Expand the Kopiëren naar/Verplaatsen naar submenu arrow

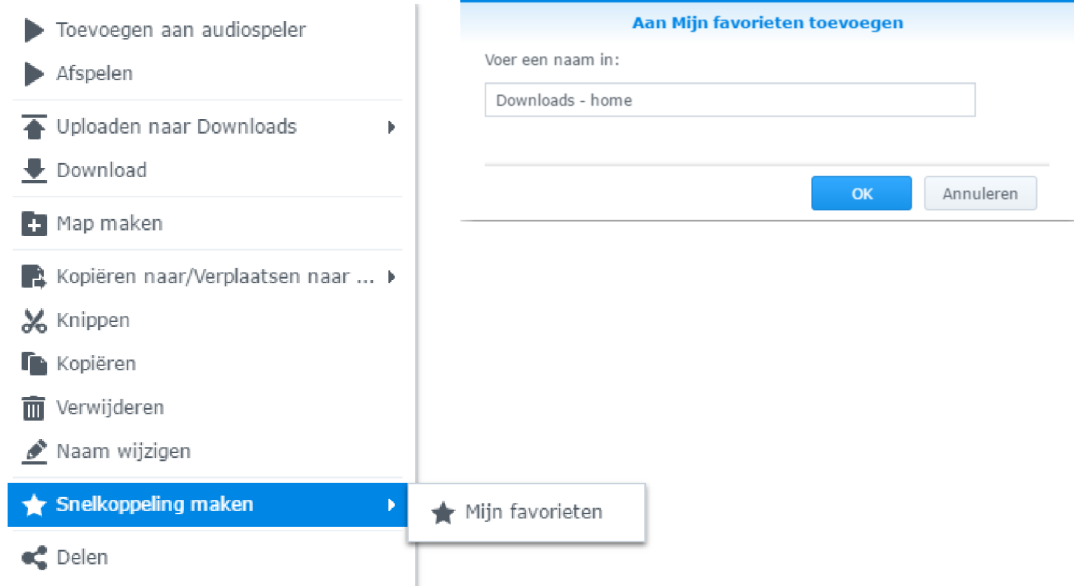point(391,277)
